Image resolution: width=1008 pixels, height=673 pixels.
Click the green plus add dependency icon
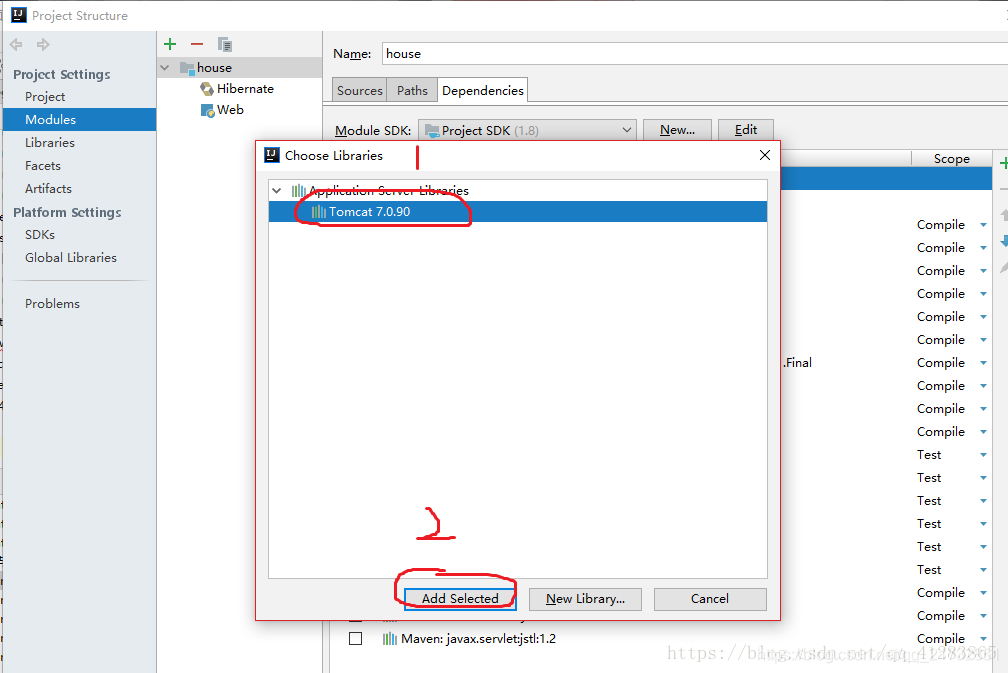(1004, 163)
